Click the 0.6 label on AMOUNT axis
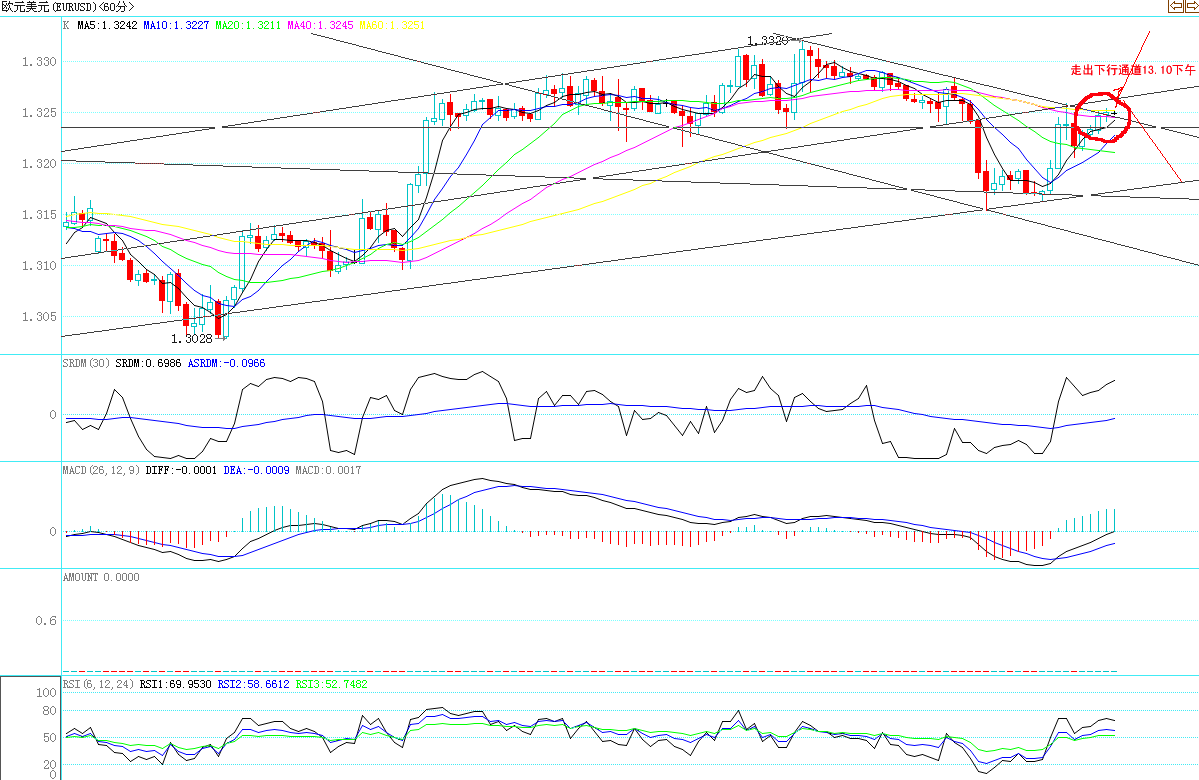 pos(46,621)
